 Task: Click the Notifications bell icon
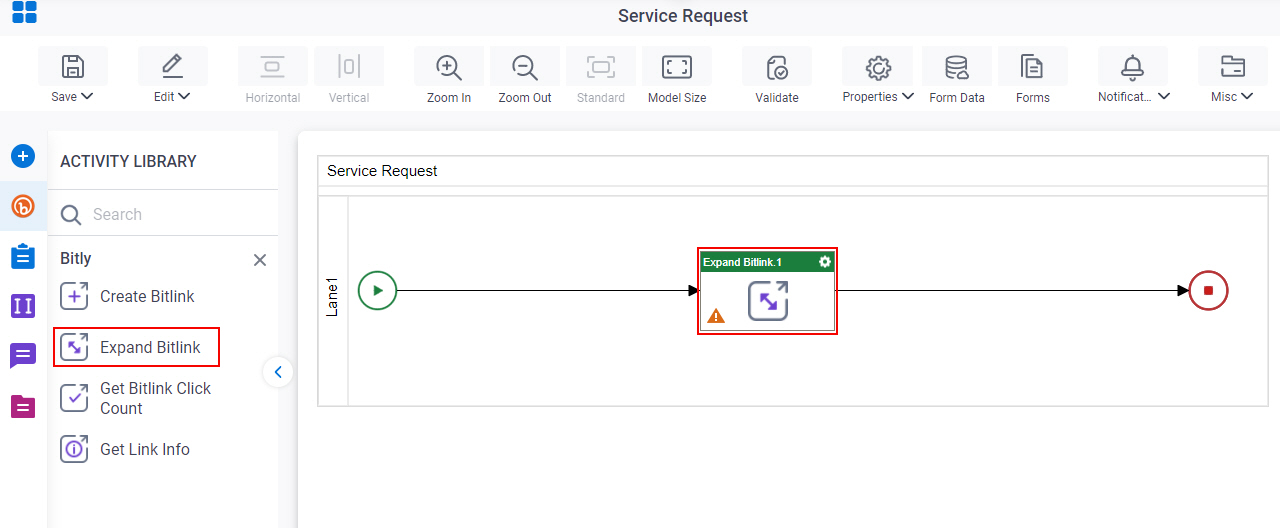pyautogui.click(x=1133, y=67)
